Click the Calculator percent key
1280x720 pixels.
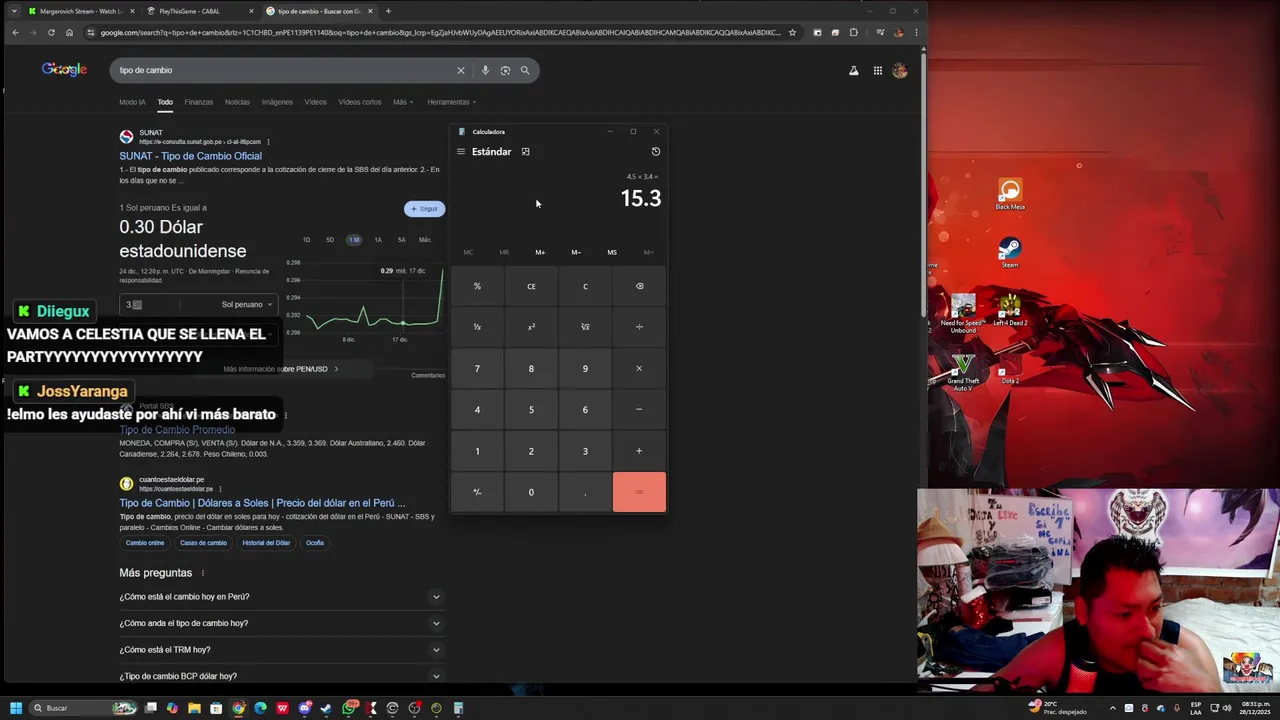tap(477, 286)
